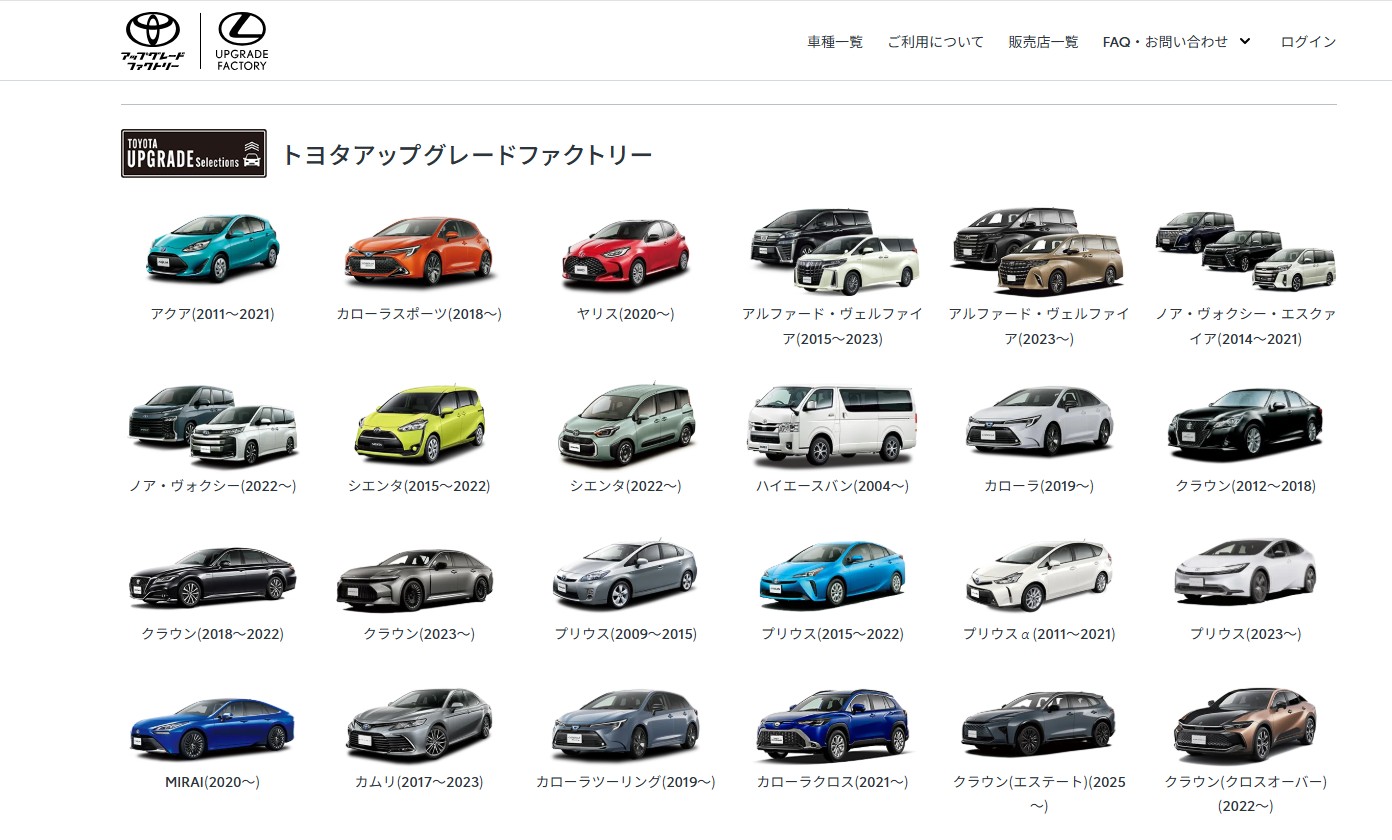Click the アクア(2011～2021) text link
This screenshot has width=1392, height=840.
pos(213,314)
